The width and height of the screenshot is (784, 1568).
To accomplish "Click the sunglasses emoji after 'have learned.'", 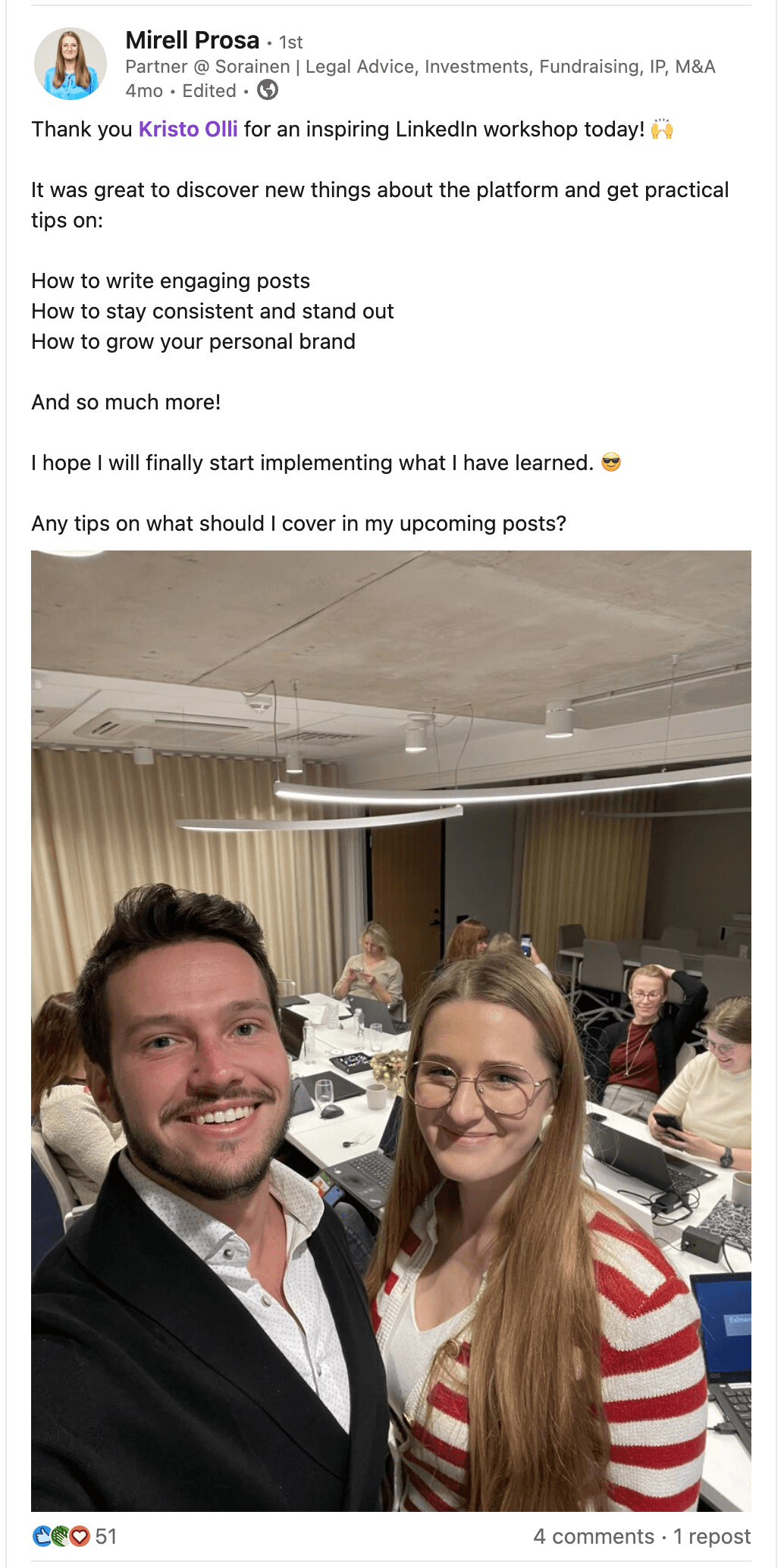I will pyautogui.click(x=611, y=463).
